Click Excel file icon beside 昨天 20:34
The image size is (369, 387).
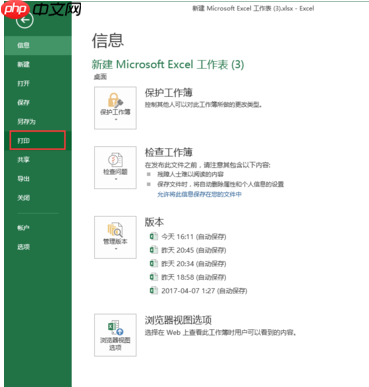click(x=153, y=263)
